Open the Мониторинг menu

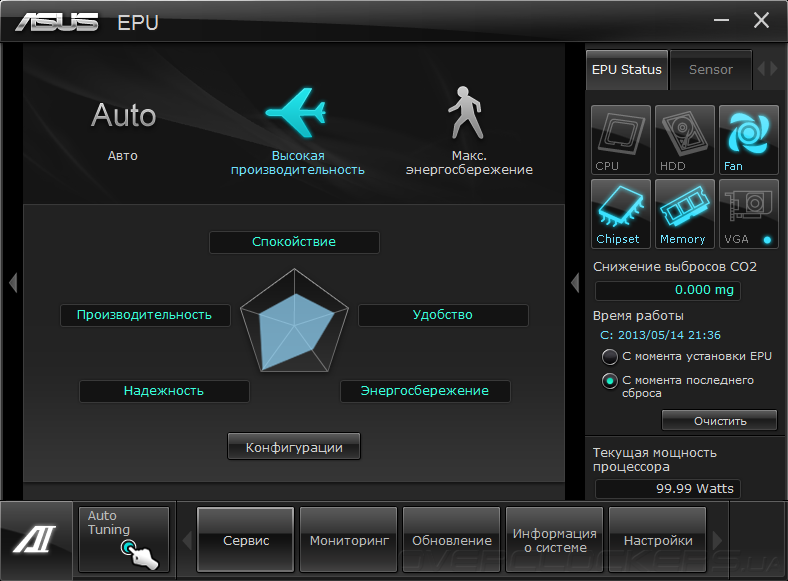(x=349, y=540)
